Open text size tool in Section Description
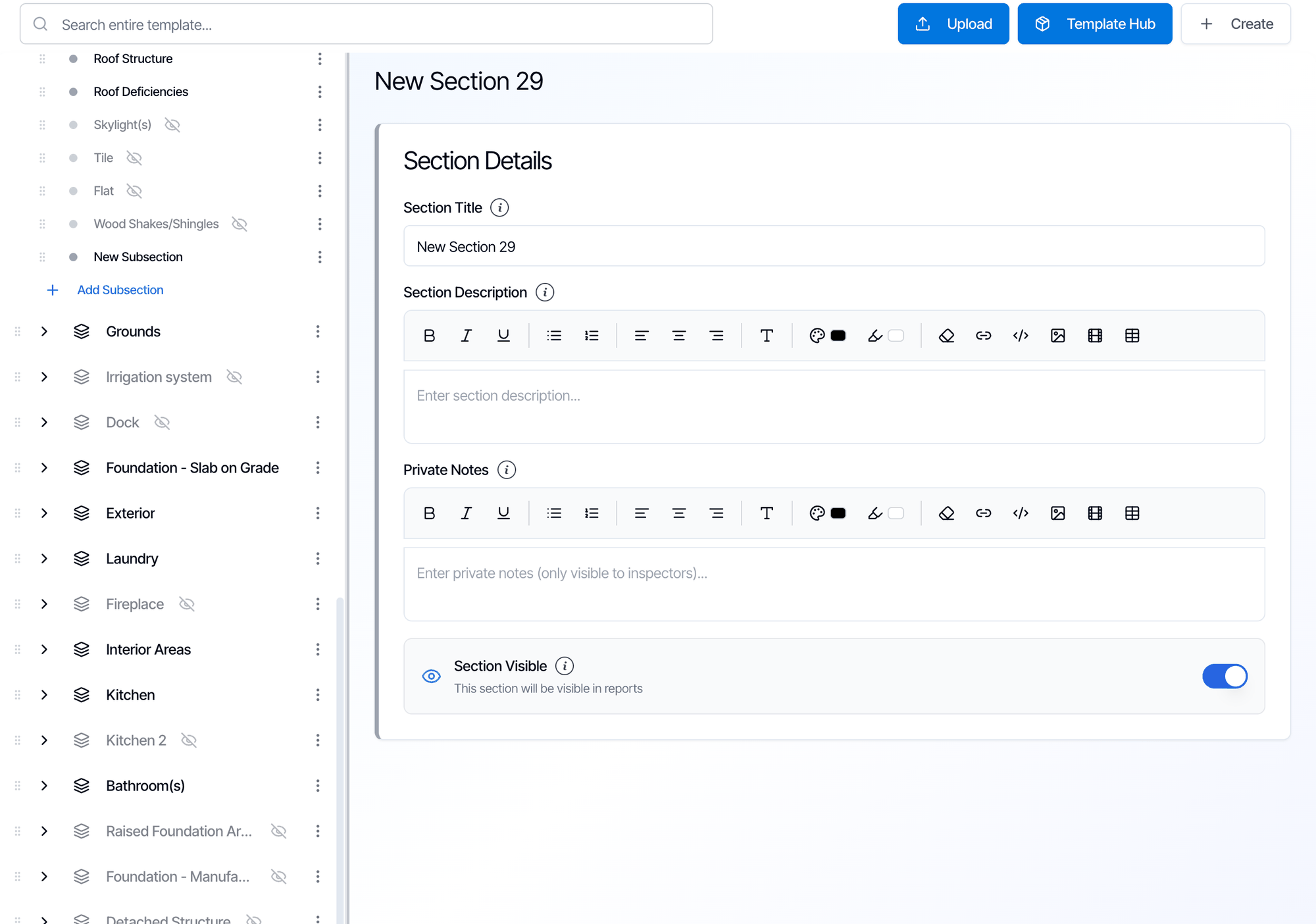1316x924 pixels. [x=767, y=336]
